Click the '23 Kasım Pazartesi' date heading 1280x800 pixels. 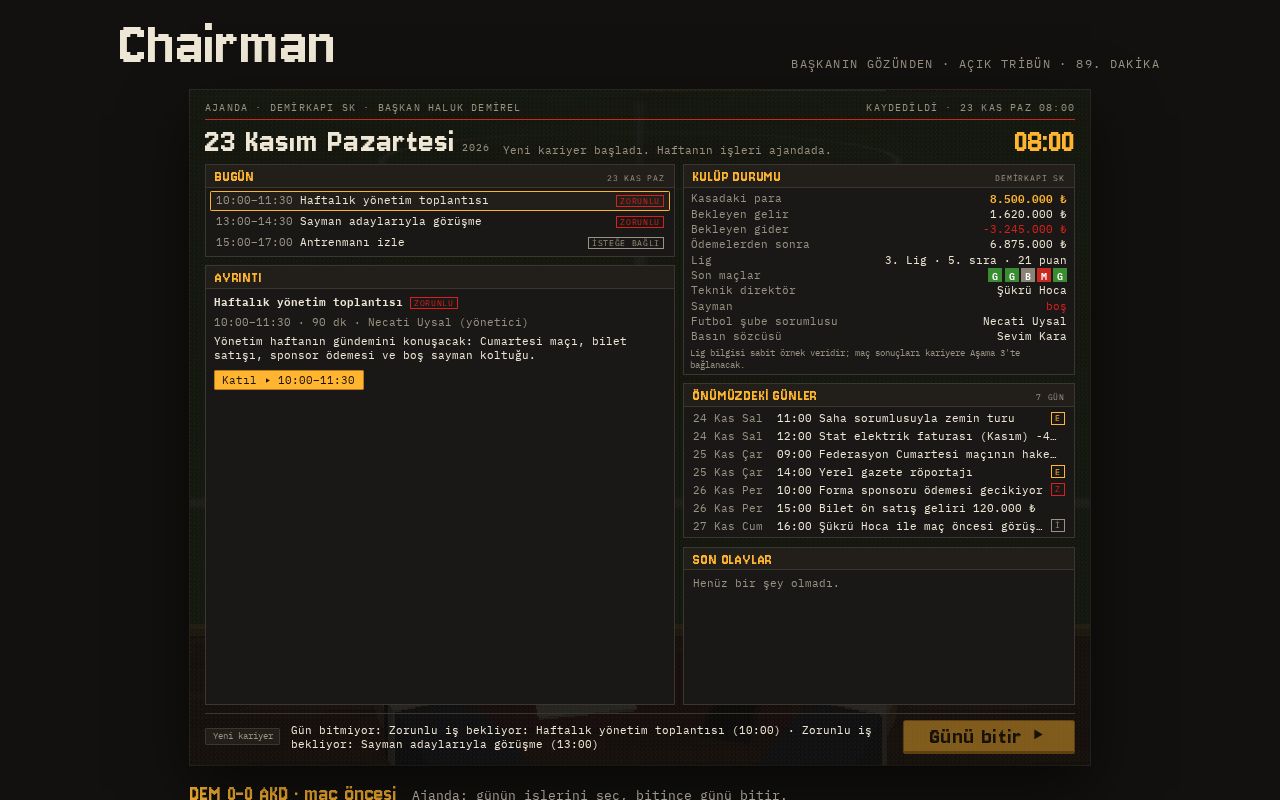tap(329, 142)
